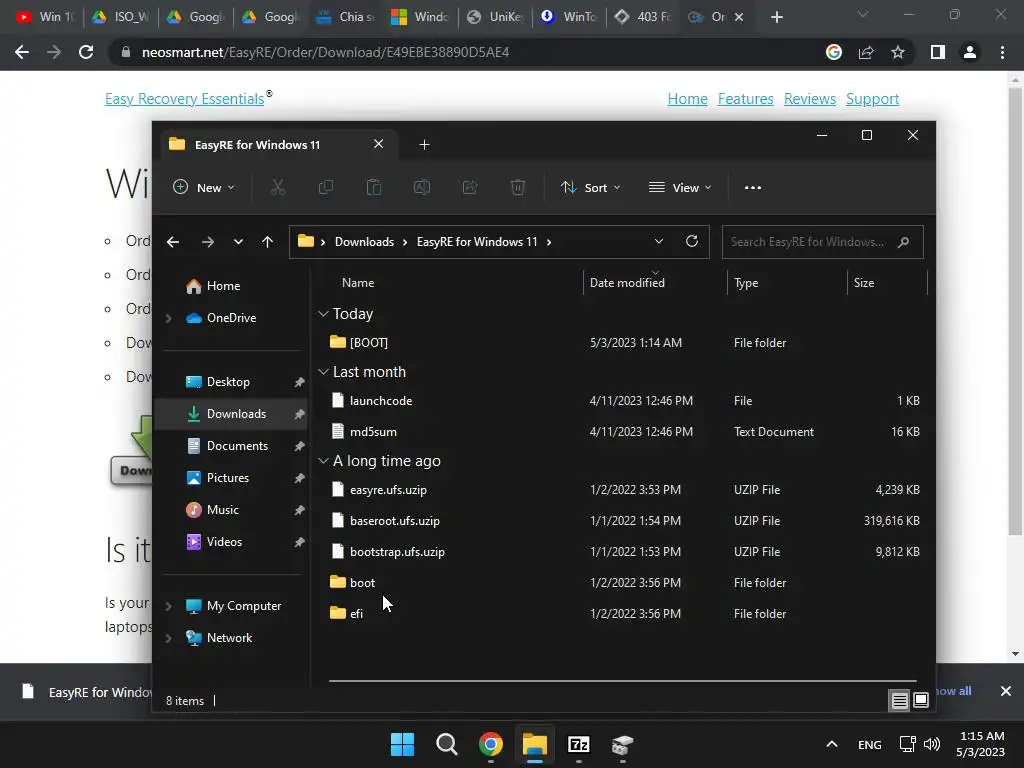Screen dimensions: 1024x768
Task: Show hidden system tray icons
Action: pos(831,744)
